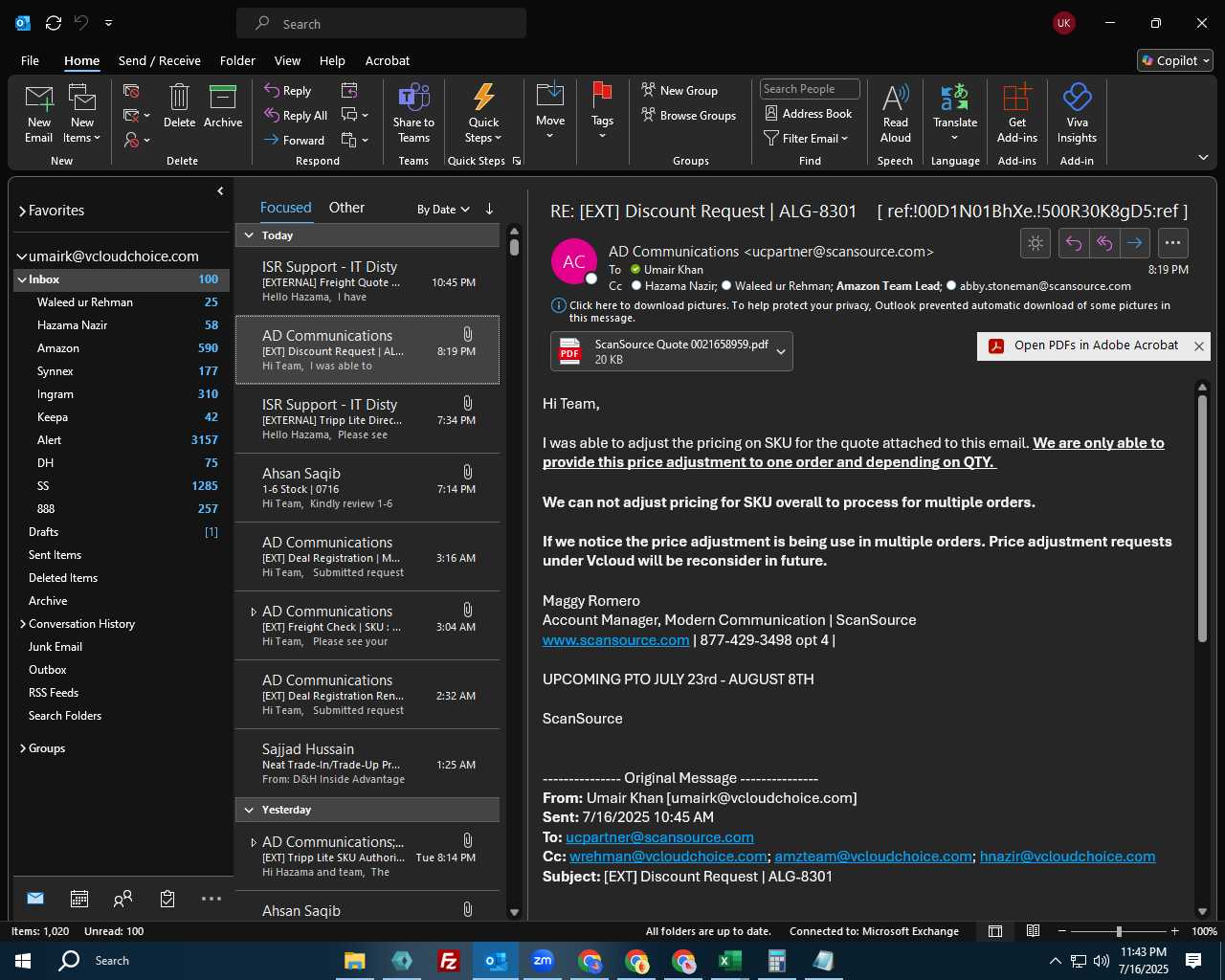This screenshot has width=1225, height=980.
Task: Expand the Groups section
Action: point(23,748)
